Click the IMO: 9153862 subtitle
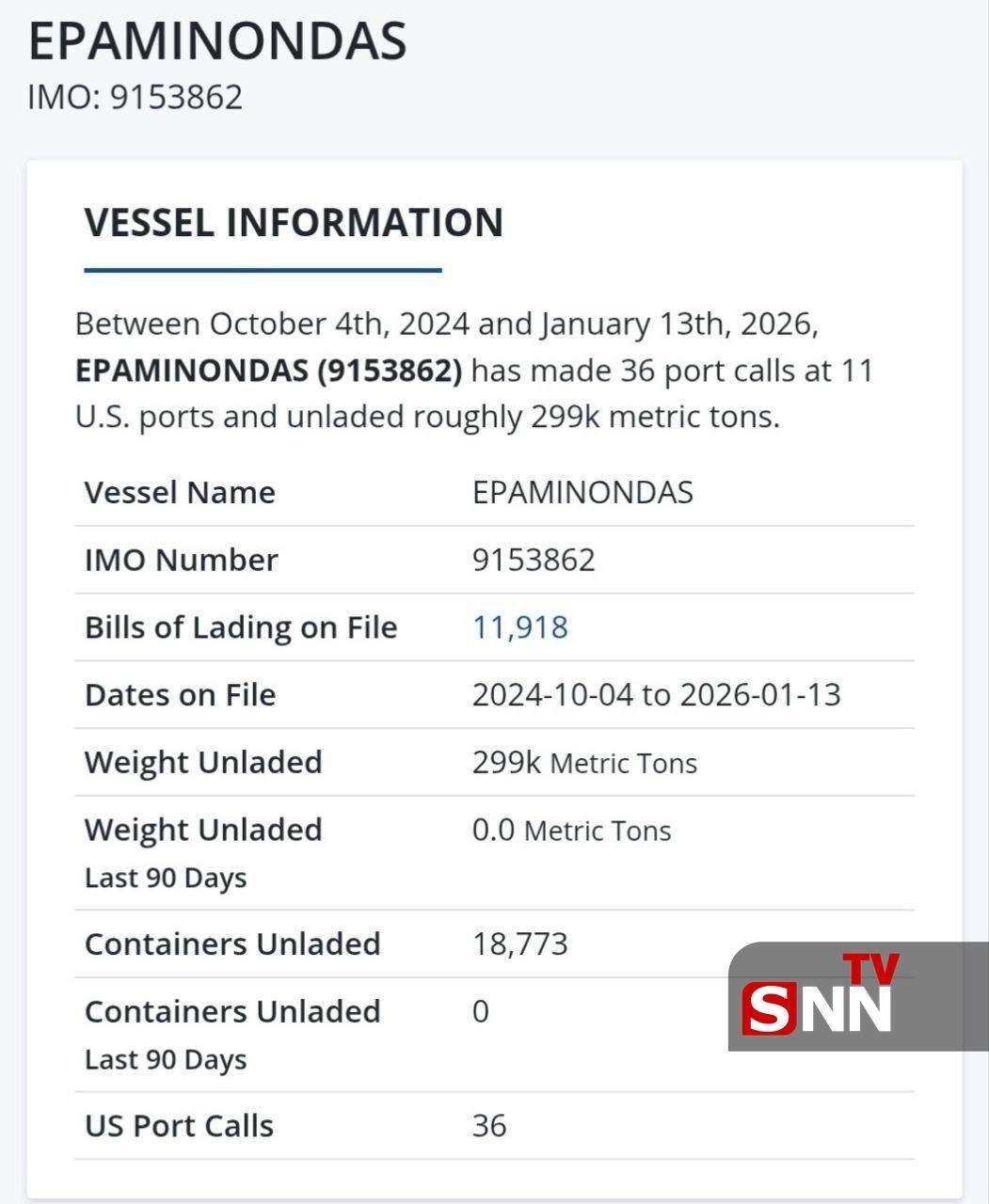989x1204 pixels. 136,97
